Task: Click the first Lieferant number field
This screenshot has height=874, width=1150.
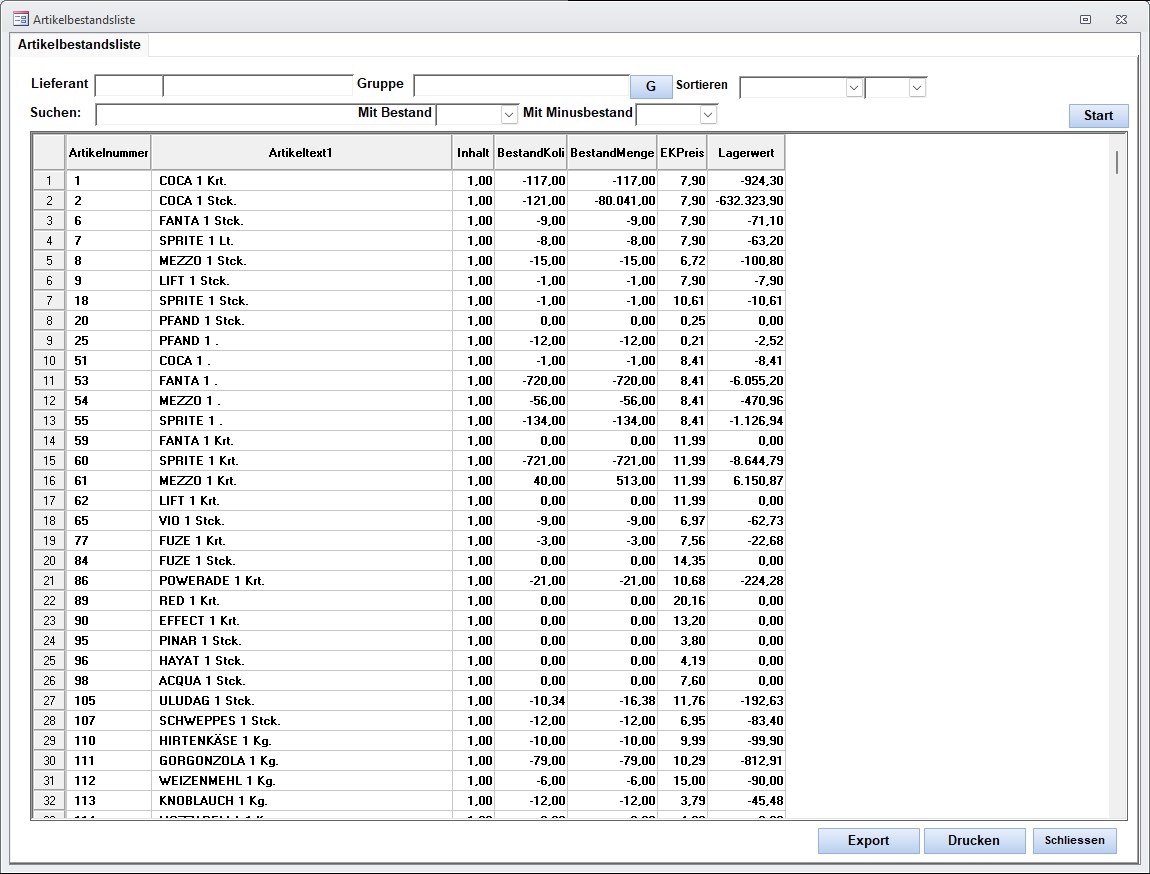Action: (128, 86)
